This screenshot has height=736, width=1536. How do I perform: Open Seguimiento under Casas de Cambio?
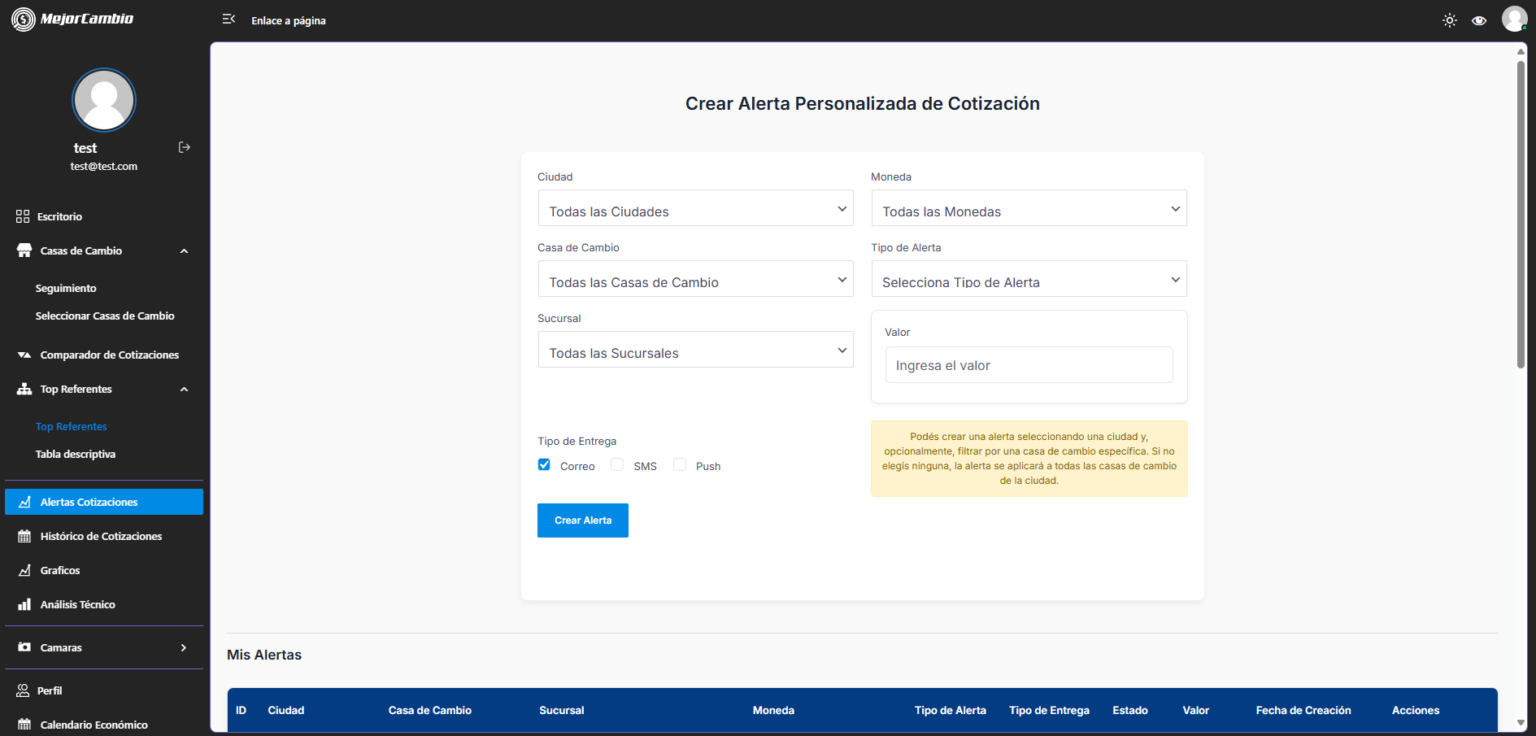click(x=66, y=288)
